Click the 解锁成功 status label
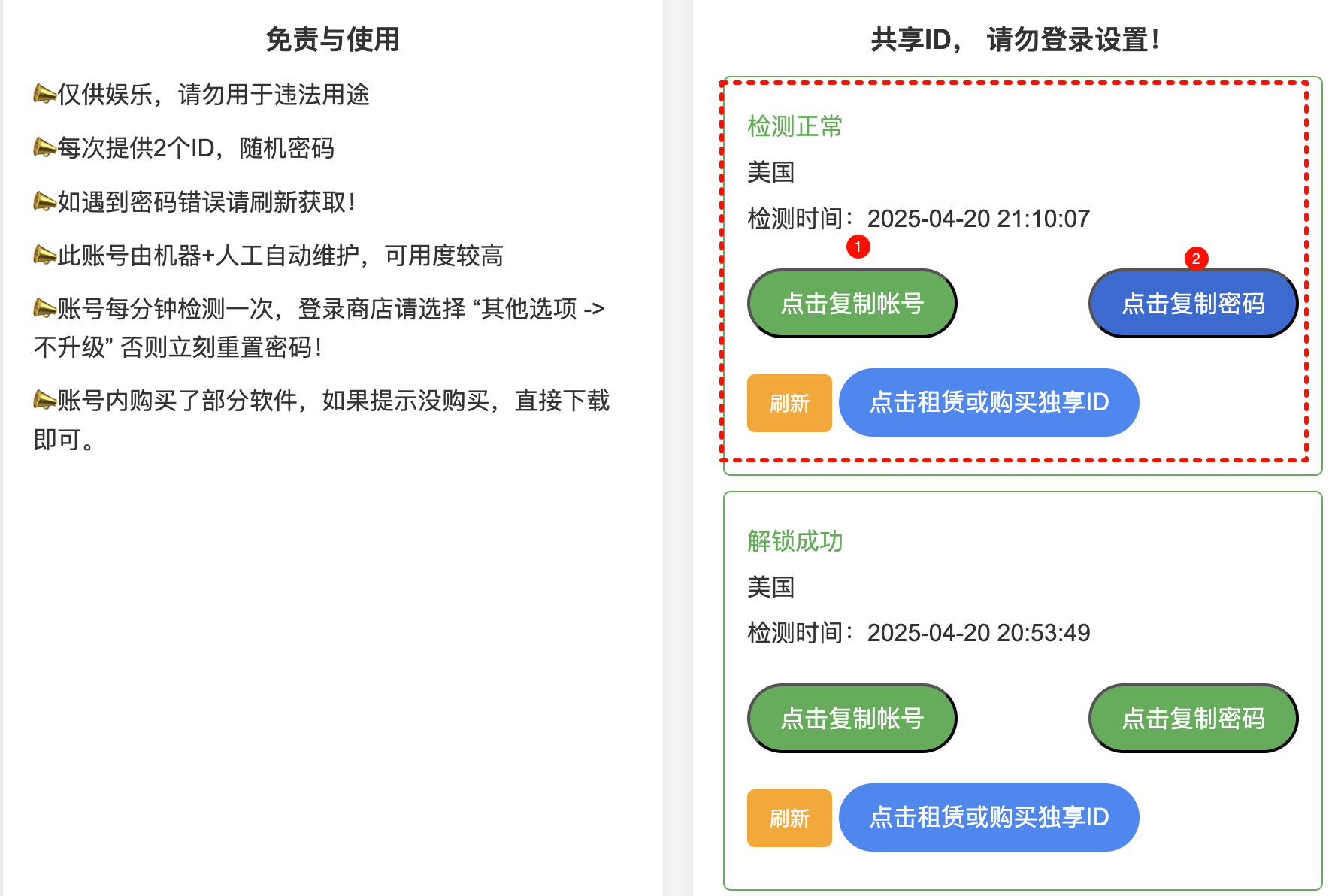Viewport: 1332px width, 896px height. pyautogui.click(x=795, y=541)
